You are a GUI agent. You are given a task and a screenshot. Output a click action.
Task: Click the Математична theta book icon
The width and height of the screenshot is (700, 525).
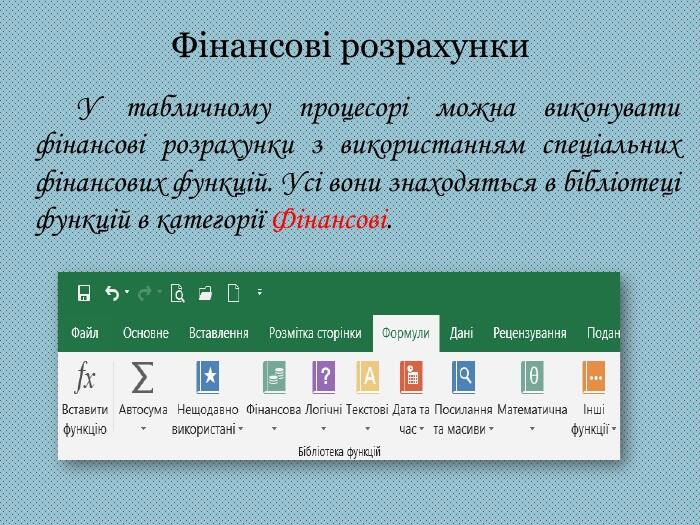pos(532,378)
